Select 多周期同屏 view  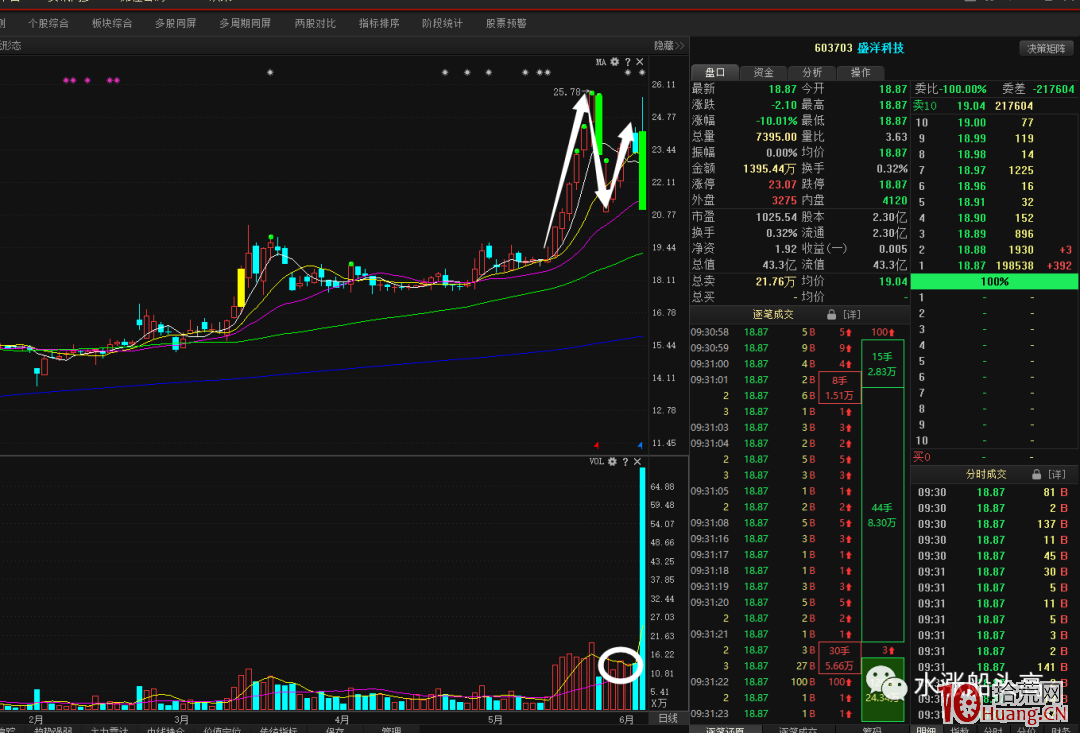coord(245,23)
